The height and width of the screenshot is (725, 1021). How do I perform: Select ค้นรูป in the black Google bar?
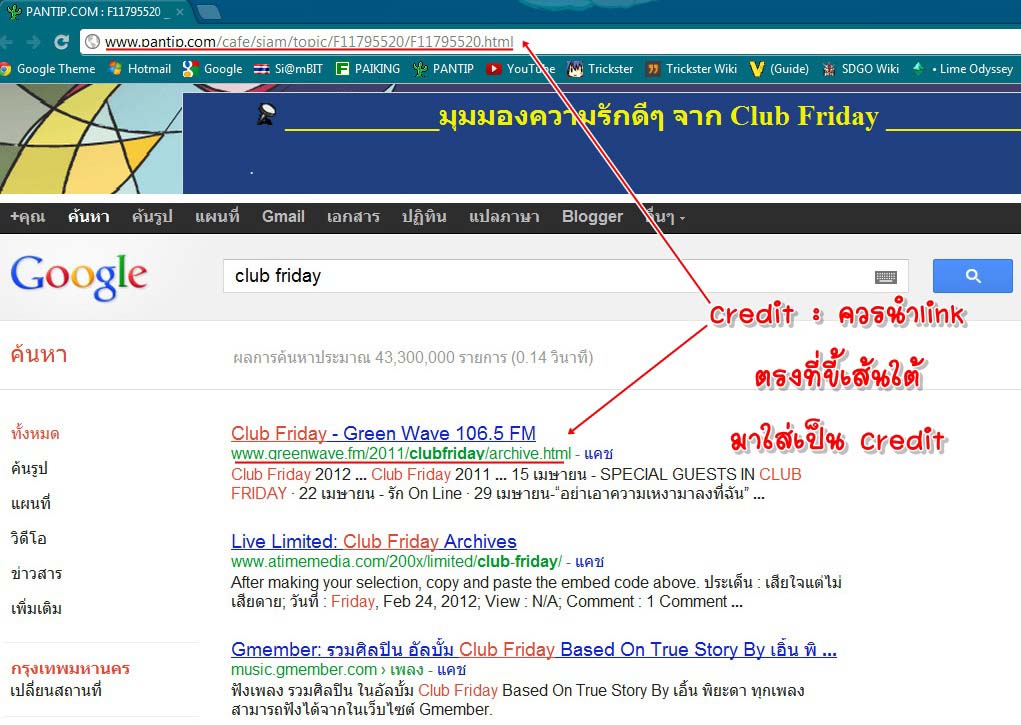152,216
